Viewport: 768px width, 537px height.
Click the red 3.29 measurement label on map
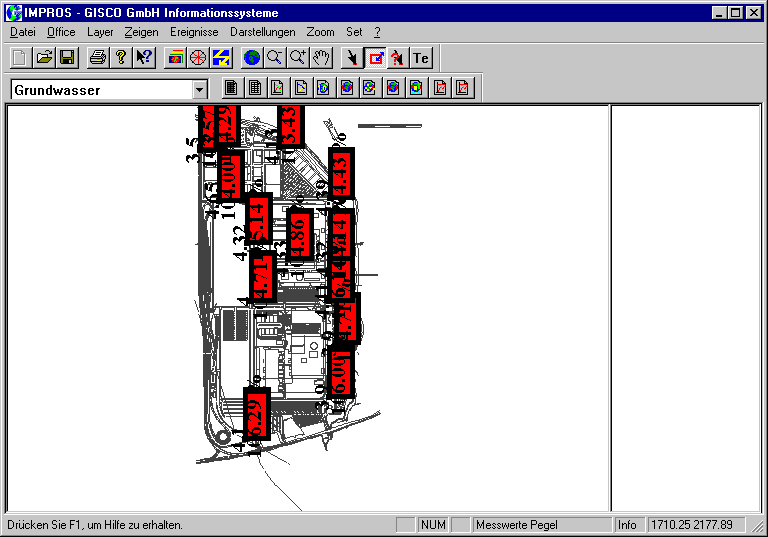click(257, 414)
